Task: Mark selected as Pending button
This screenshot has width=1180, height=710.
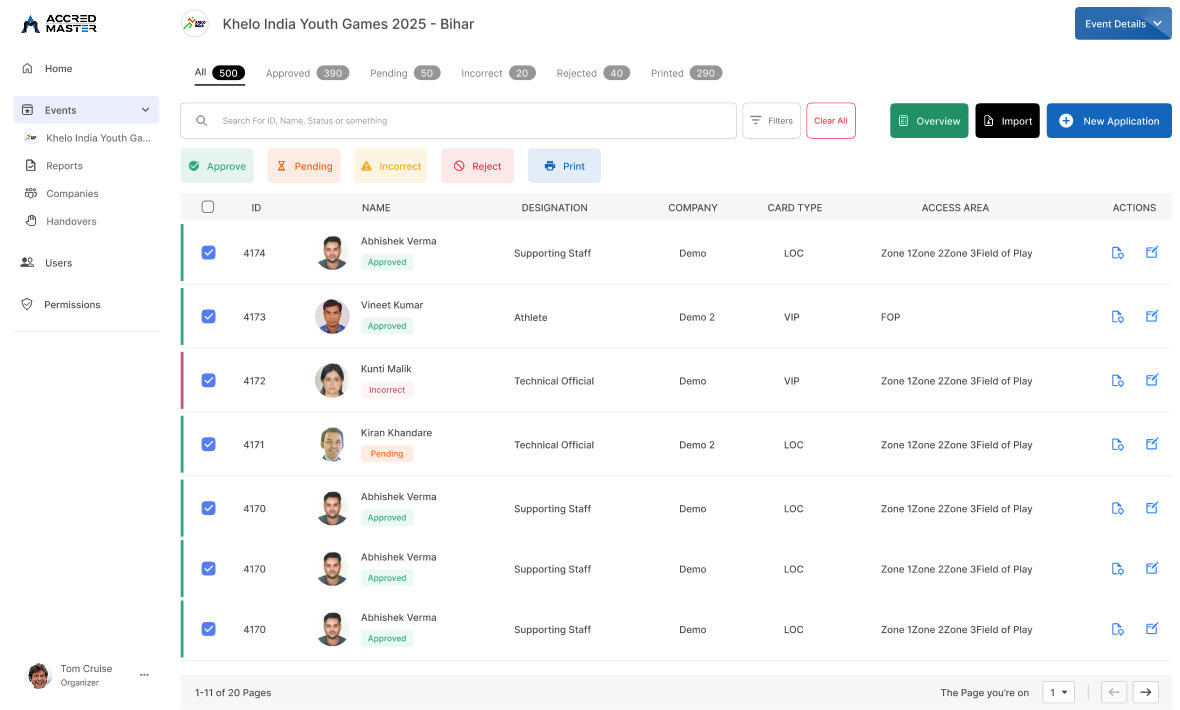Action: (304, 166)
